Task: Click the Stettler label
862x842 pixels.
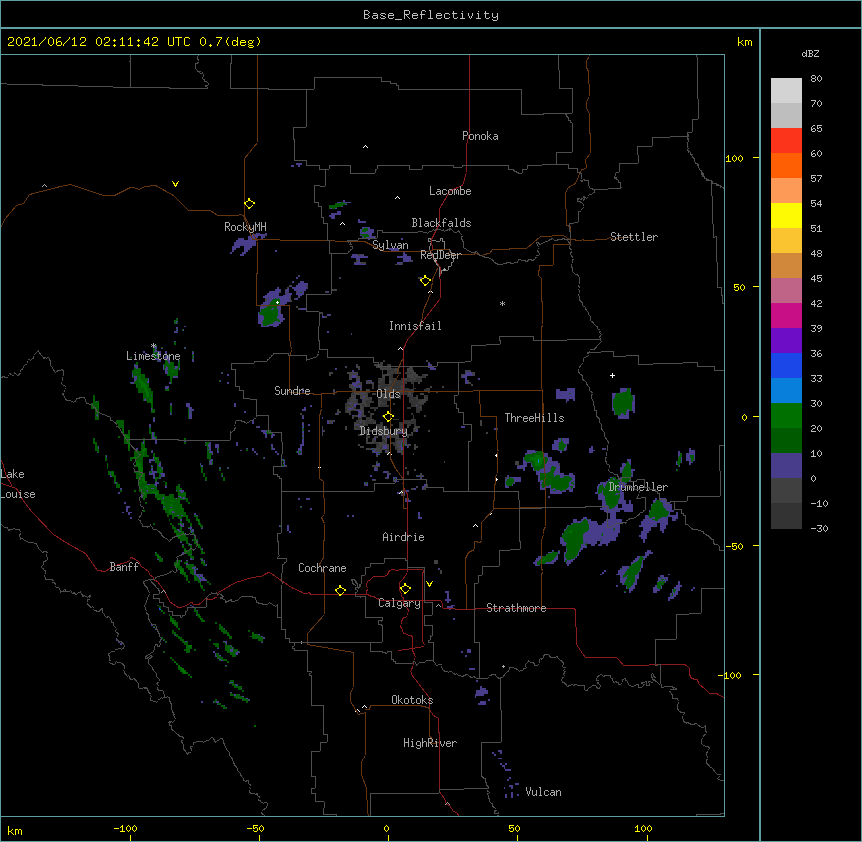Action: coord(634,237)
